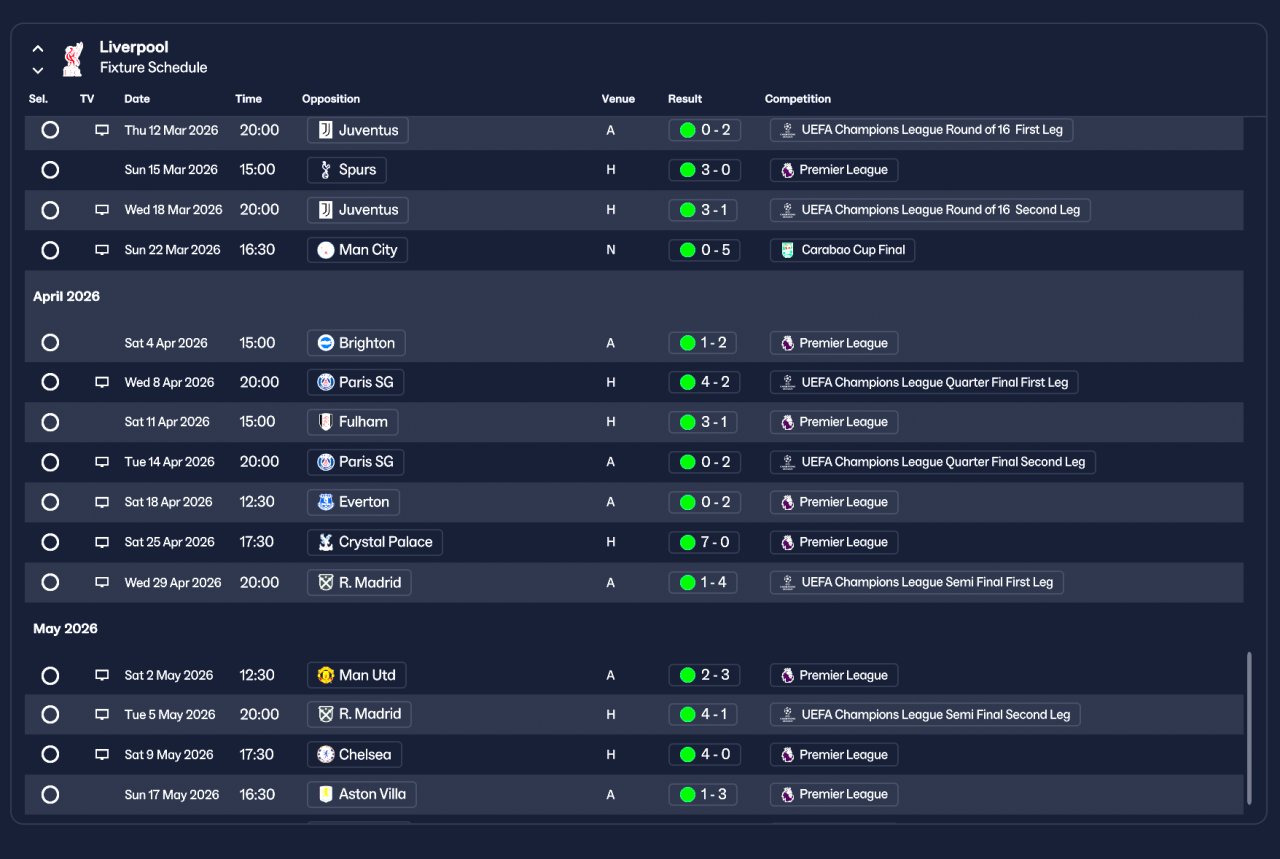Image resolution: width=1280 pixels, height=859 pixels.
Task: Click the Competition column header
Action: (798, 99)
